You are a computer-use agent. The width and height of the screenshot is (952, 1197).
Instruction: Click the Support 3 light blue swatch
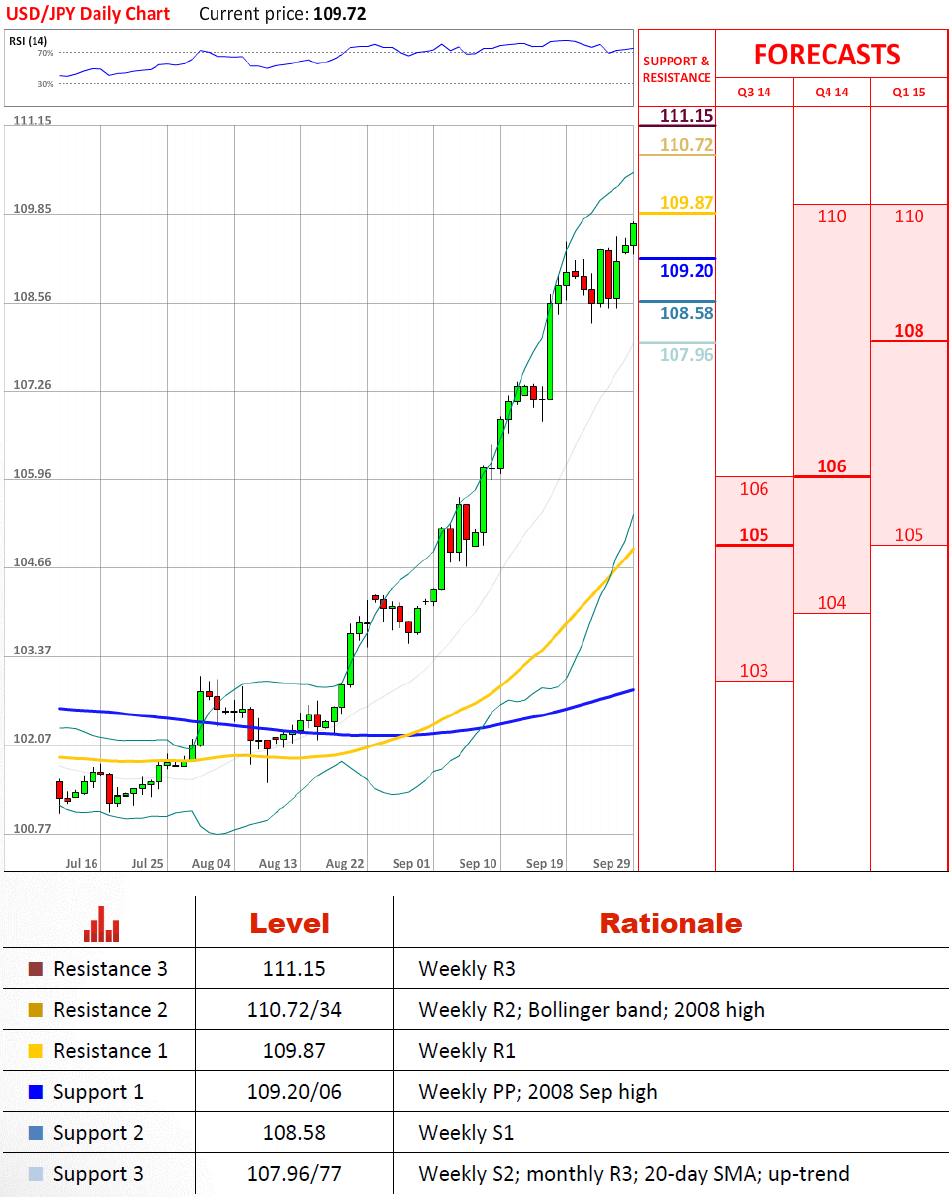coord(35,1174)
